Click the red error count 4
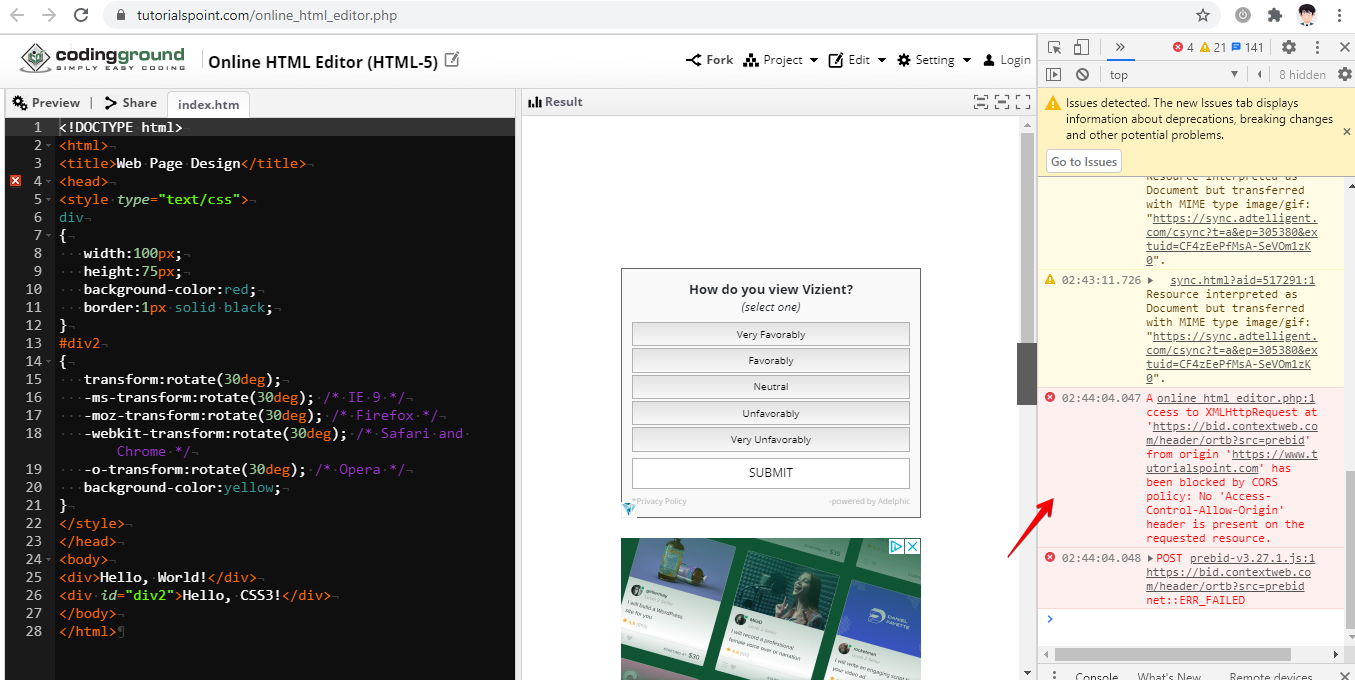Viewport: 1355px width, 680px height. [1183, 47]
